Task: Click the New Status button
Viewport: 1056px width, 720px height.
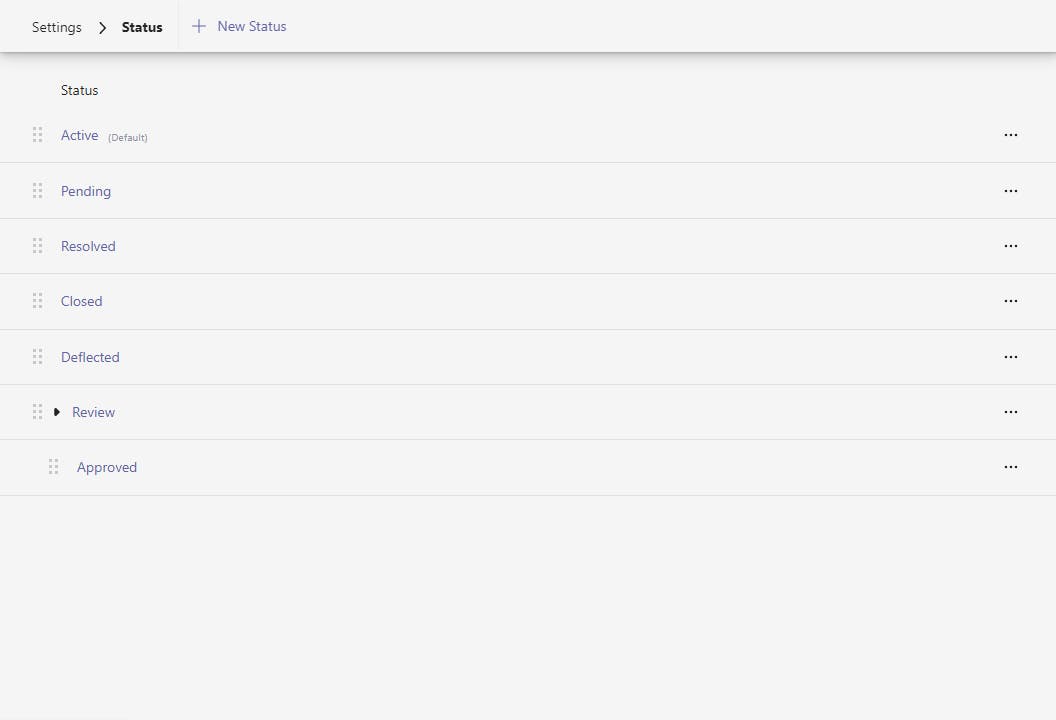Action: coord(239,27)
